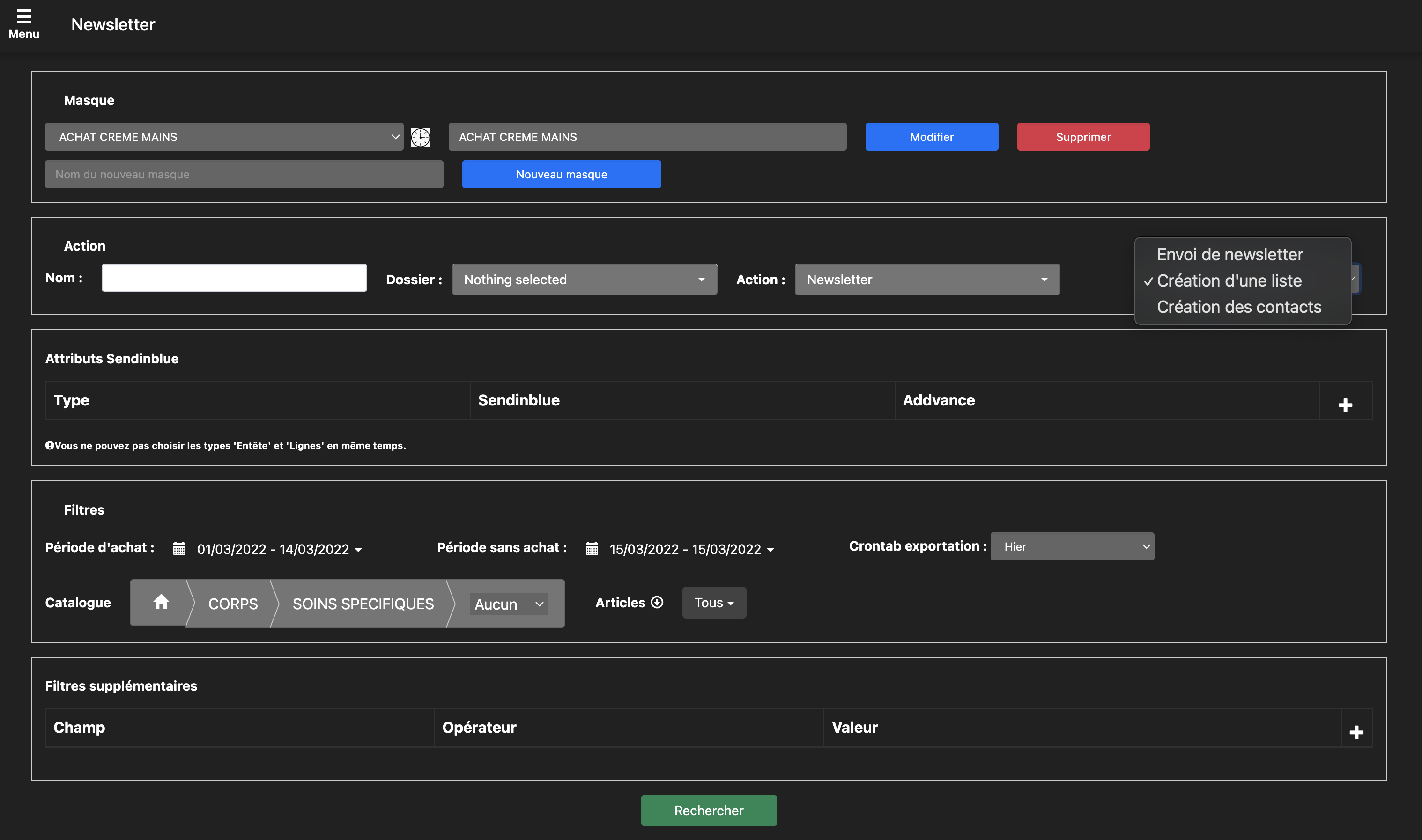Click Supprimer button to delete mask
This screenshot has width=1422, height=840.
pyautogui.click(x=1083, y=136)
